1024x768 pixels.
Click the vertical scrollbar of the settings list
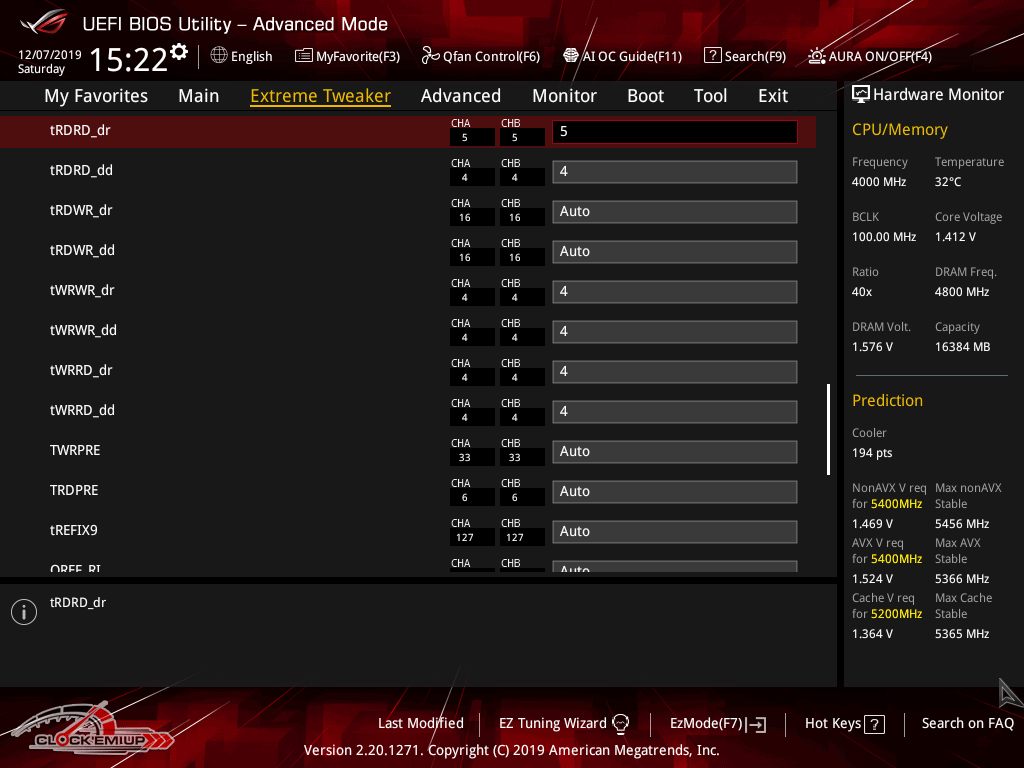pos(828,429)
